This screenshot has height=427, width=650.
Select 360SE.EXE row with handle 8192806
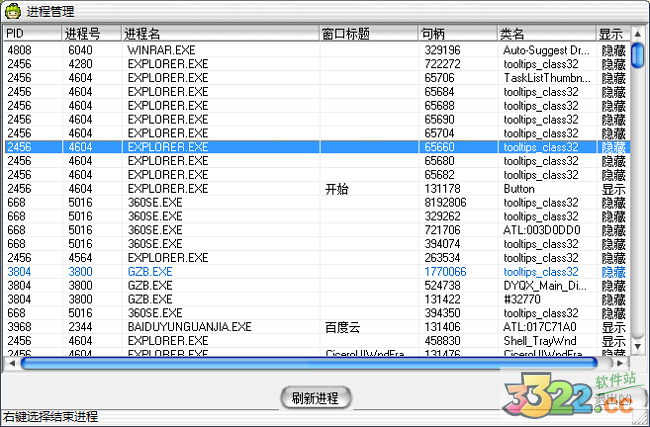(x=317, y=203)
